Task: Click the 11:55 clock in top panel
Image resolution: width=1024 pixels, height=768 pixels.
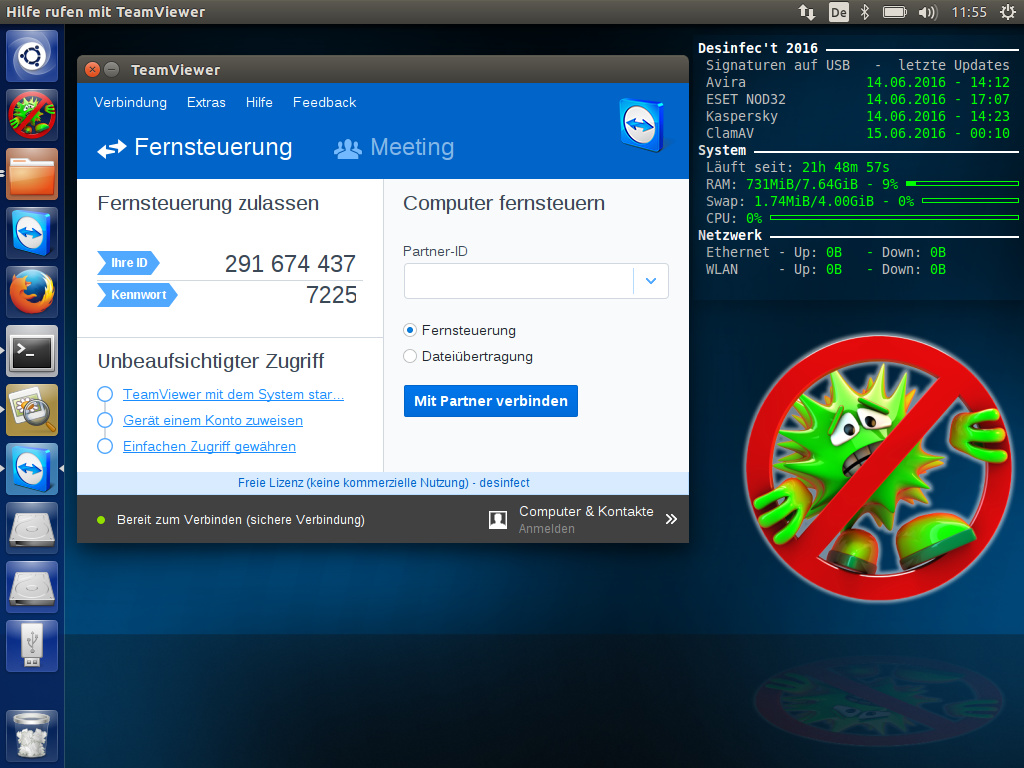Action: [x=968, y=12]
